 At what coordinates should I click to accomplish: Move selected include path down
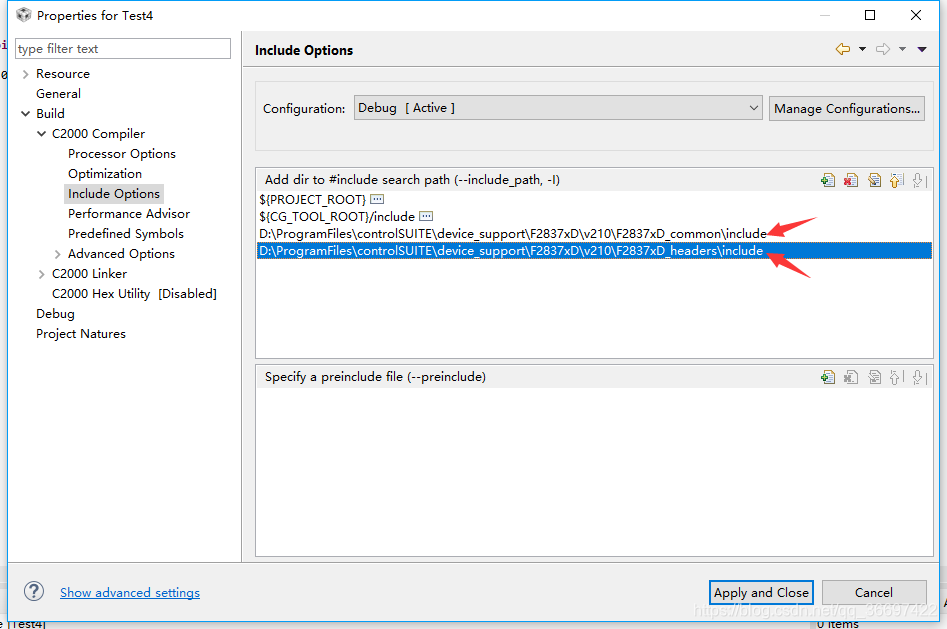919,180
